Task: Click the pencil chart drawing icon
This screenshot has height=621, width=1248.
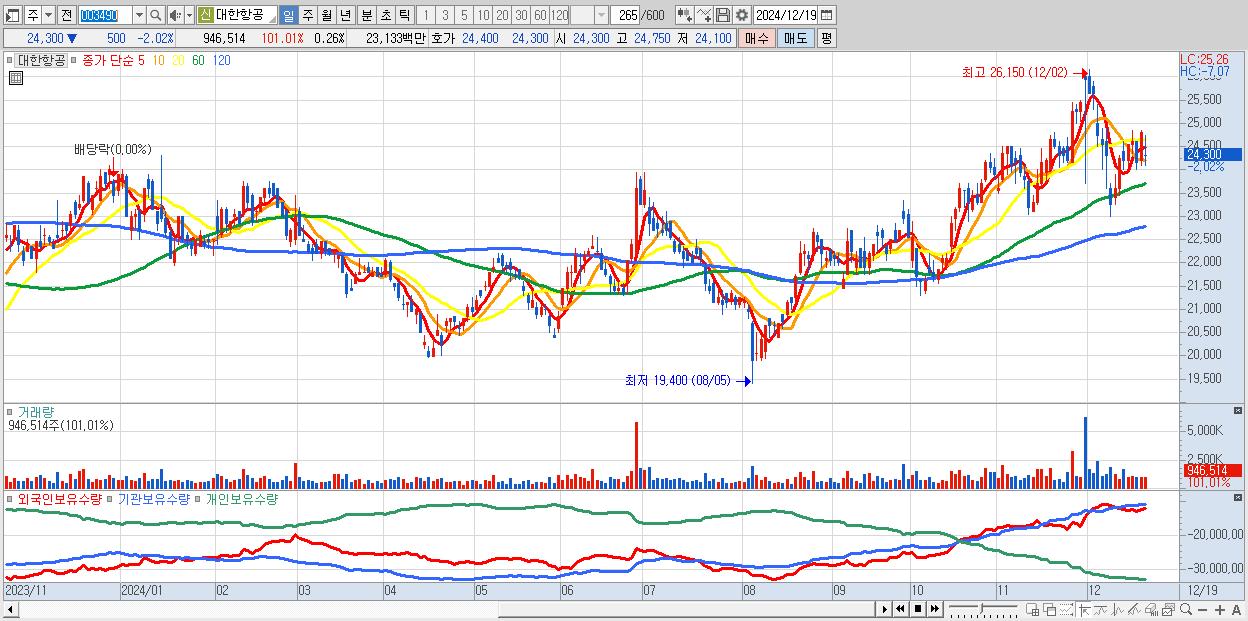Action: 1134,609
